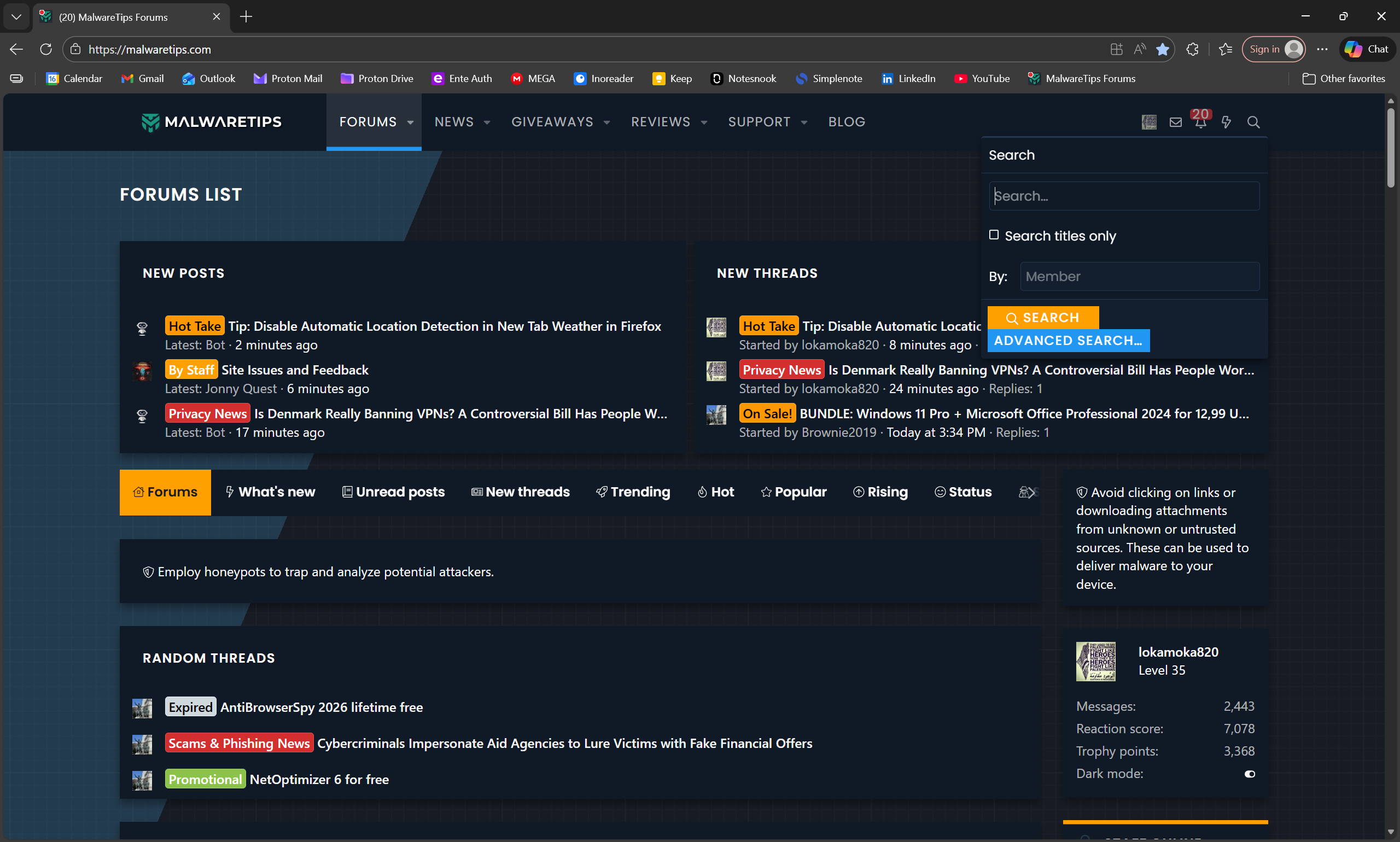Click the browser refresh icon
Viewport: 1400px width, 842px height.
pos(46,49)
